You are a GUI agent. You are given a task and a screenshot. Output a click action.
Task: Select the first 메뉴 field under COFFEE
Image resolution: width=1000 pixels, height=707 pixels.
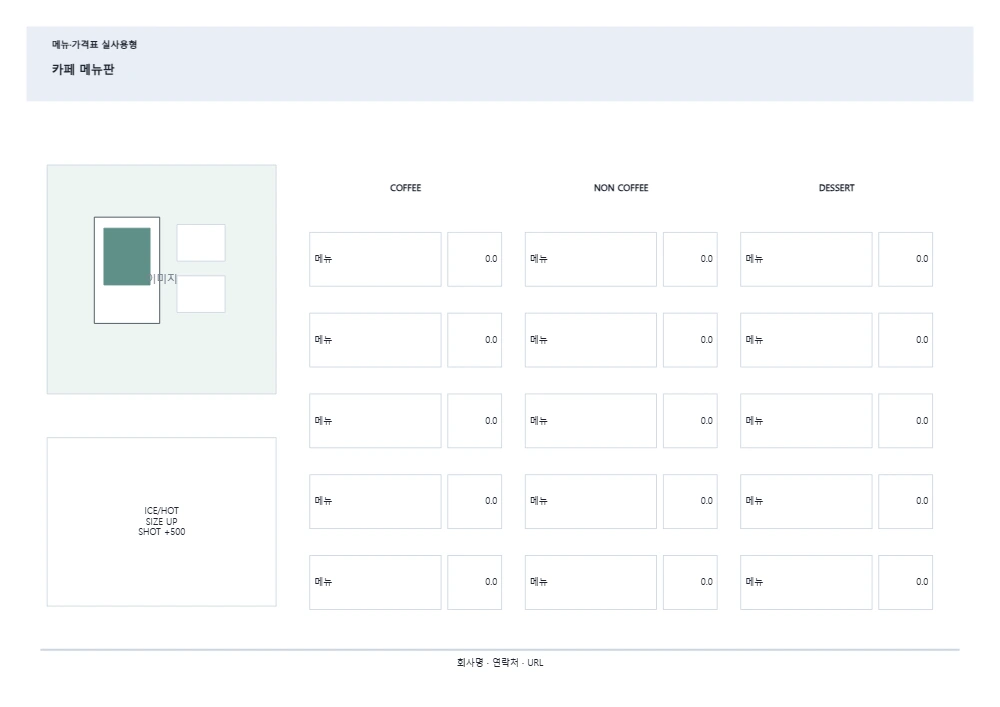pyautogui.click(x=375, y=259)
